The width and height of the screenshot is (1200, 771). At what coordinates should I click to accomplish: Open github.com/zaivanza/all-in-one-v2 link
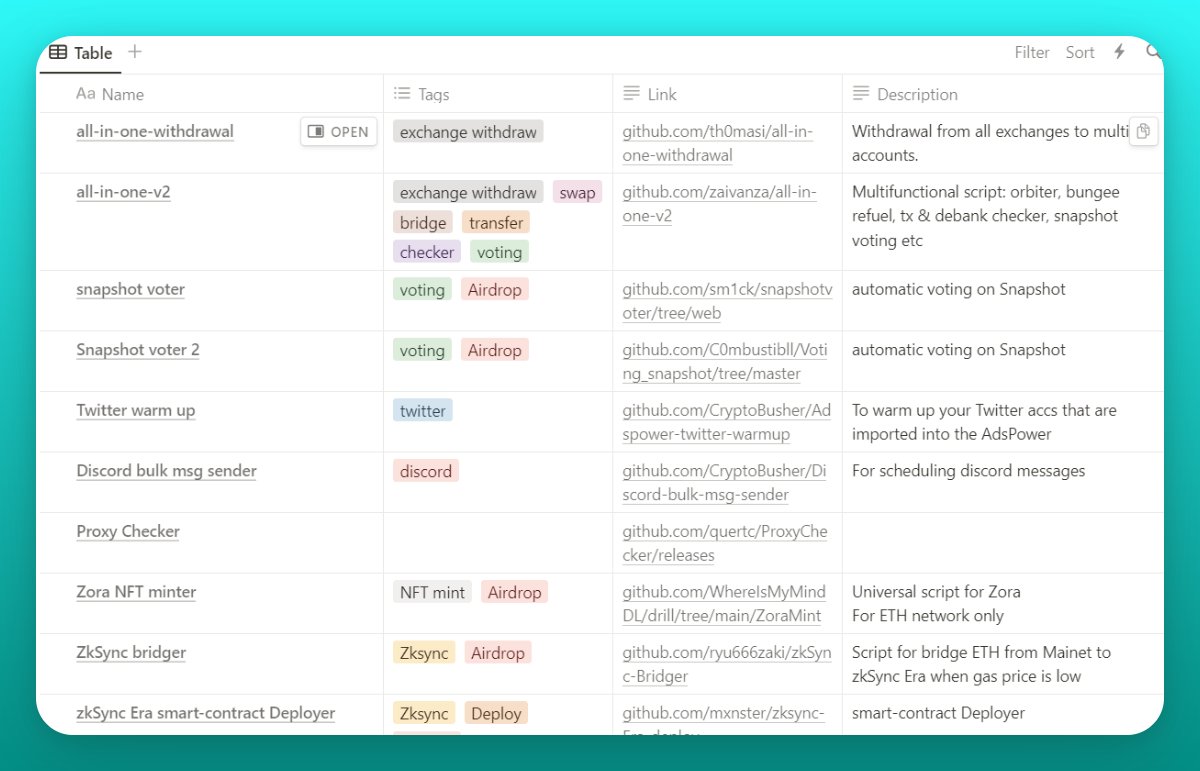(720, 204)
